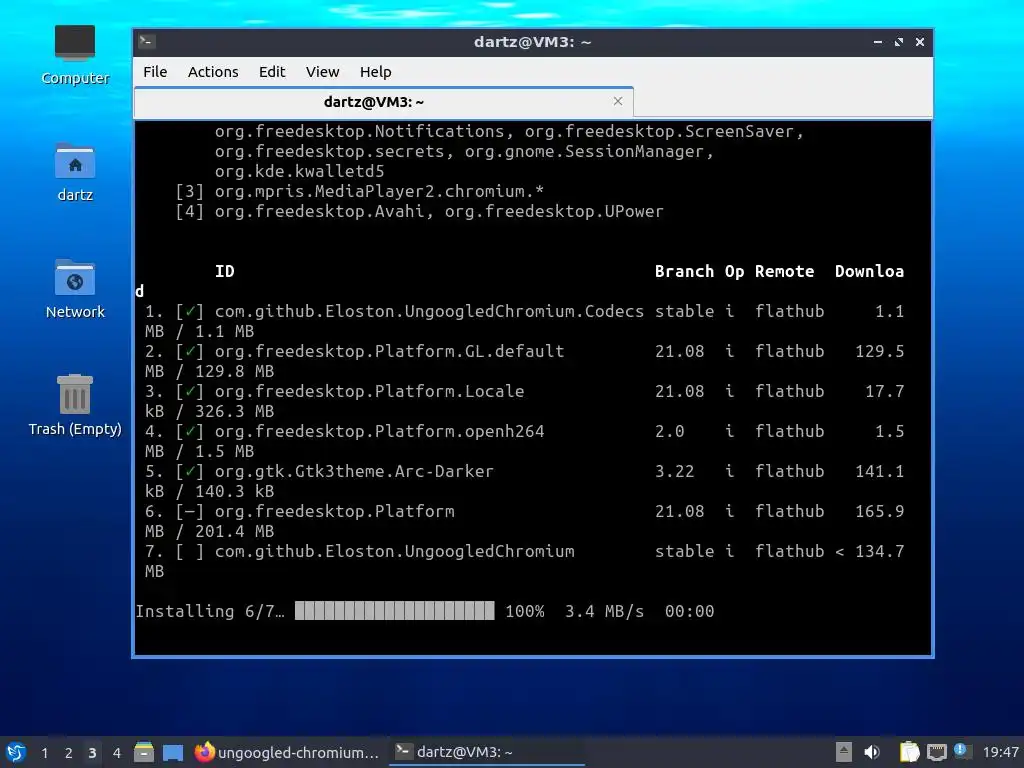Click the network connection tray icon

[936, 752]
